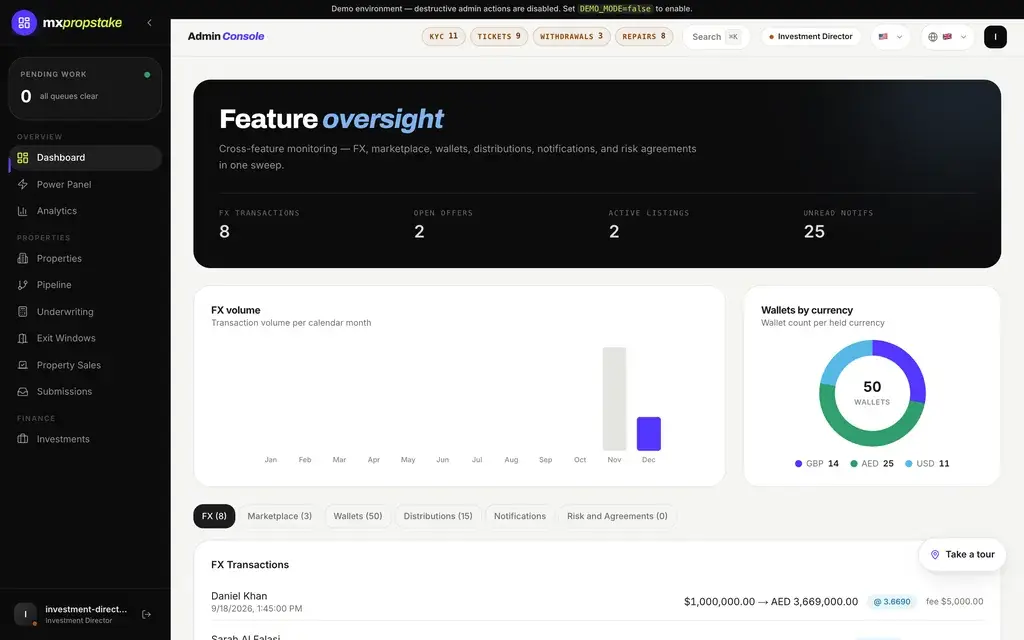Click the Underwriting calculator icon
The image size is (1024, 640).
(23, 312)
